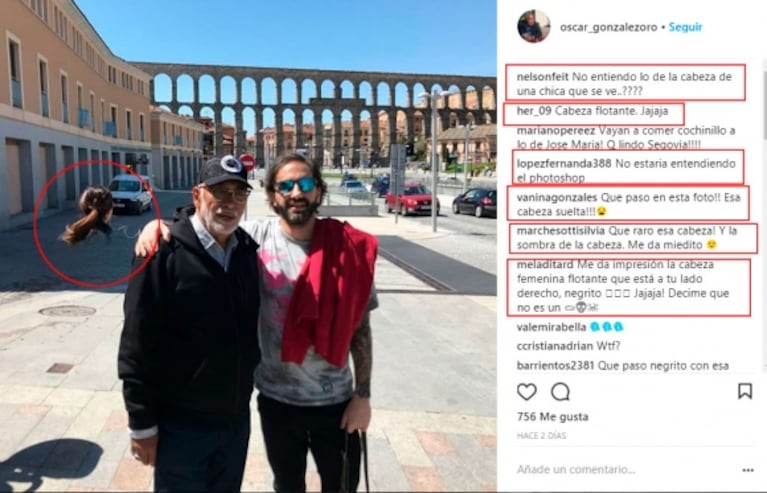The width and height of the screenshot is (767, 493).
Task: Save the post with the bookmark icon
Action: pos(744,391)
